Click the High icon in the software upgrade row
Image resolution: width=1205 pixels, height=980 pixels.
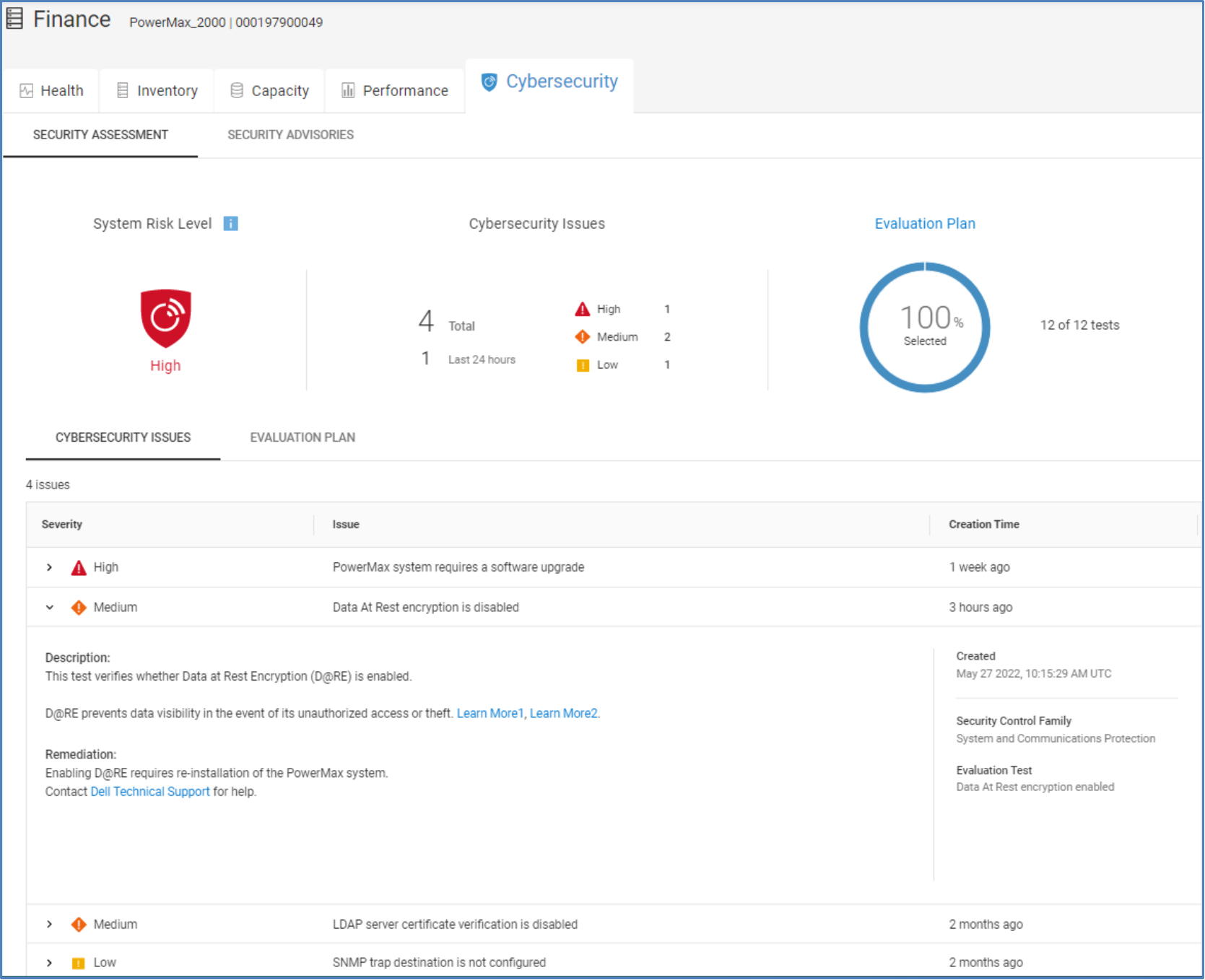79,568
